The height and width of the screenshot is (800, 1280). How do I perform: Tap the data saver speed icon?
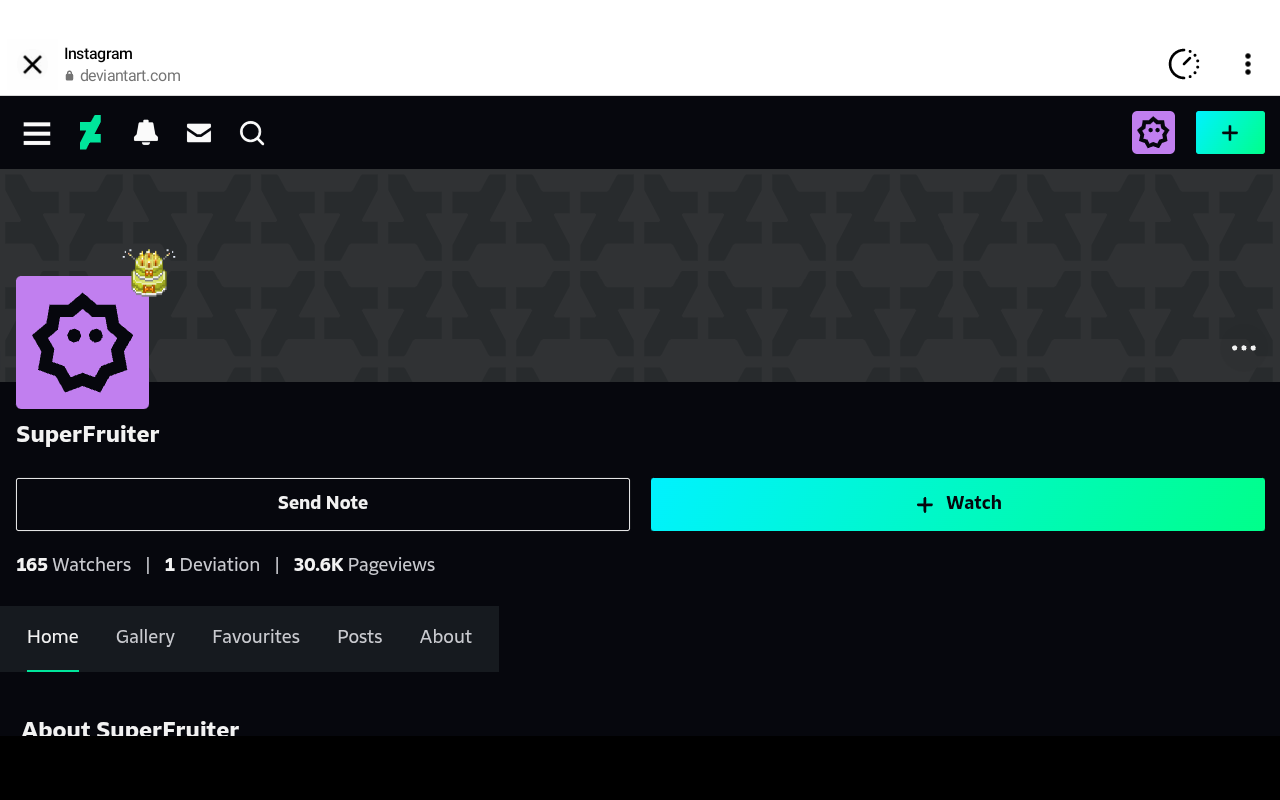pos(1184,64)
